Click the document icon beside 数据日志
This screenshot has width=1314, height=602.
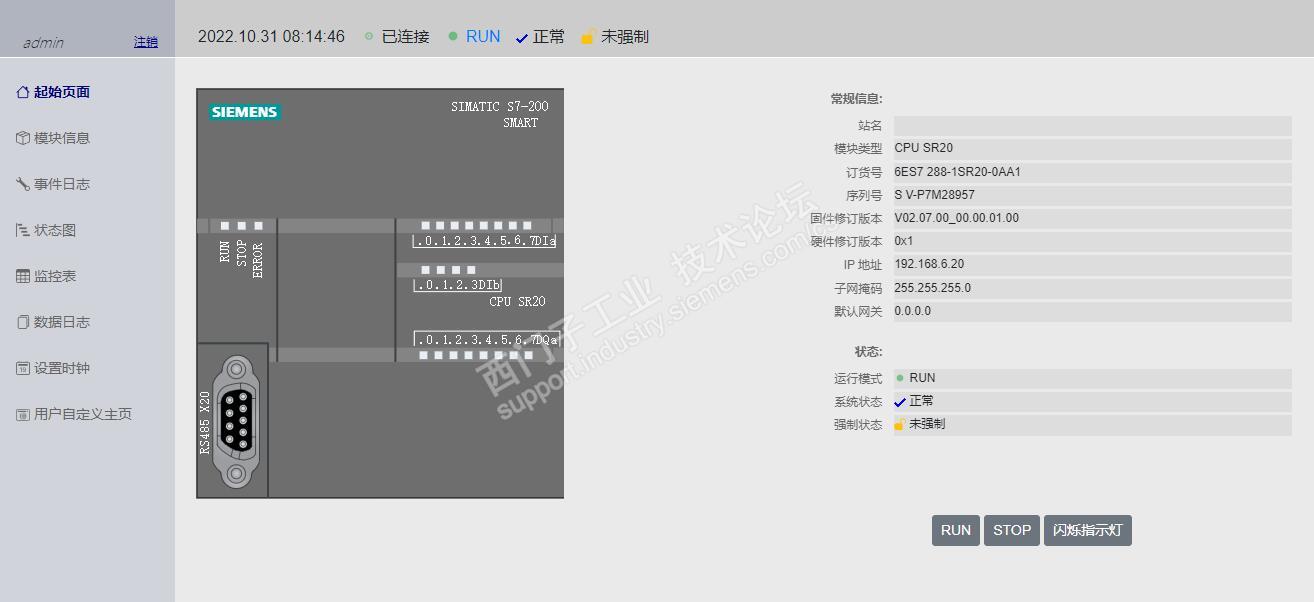tap(23, 322)
